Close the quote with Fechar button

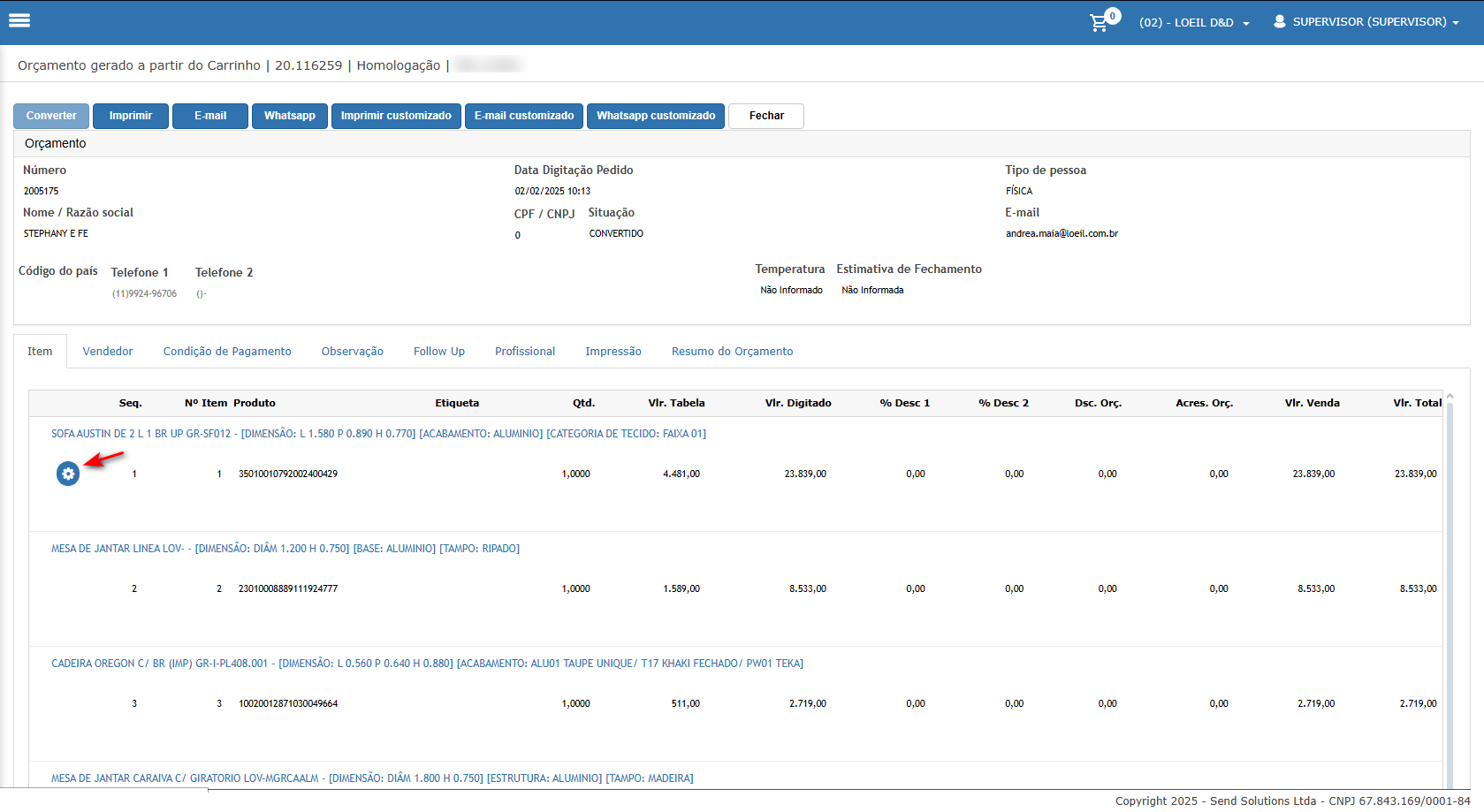(766, 116)
